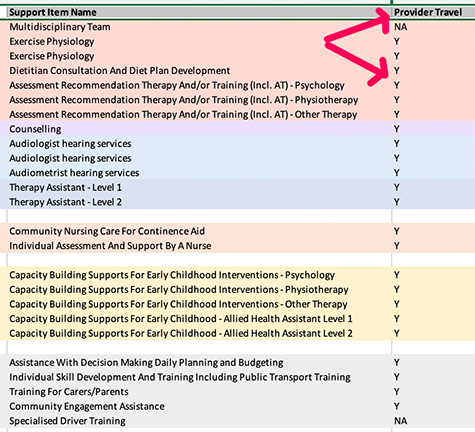
Task: Select Assistance With Decision Making Daily Planning cell
Action: tap(199, 363)
